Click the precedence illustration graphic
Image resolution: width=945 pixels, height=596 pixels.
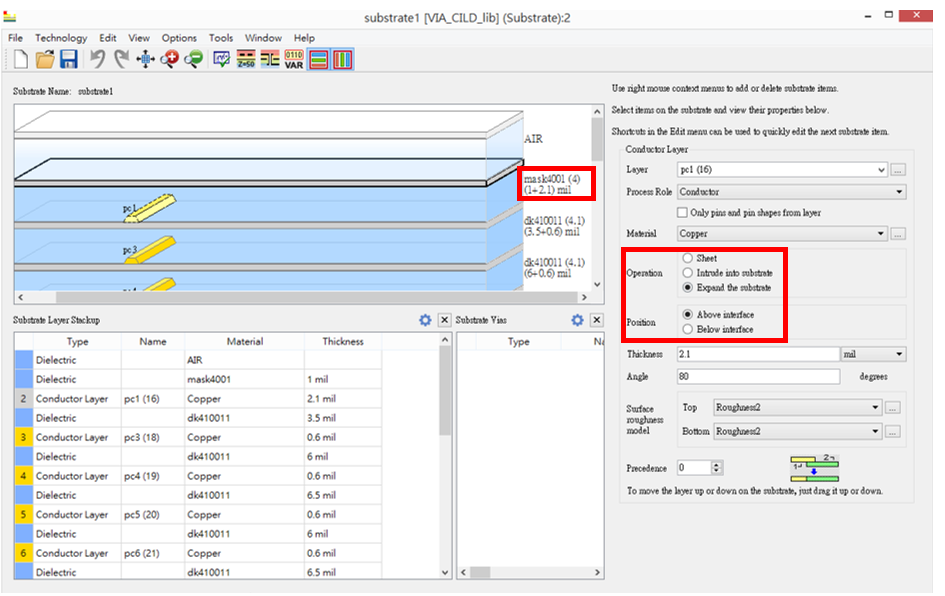814,468
